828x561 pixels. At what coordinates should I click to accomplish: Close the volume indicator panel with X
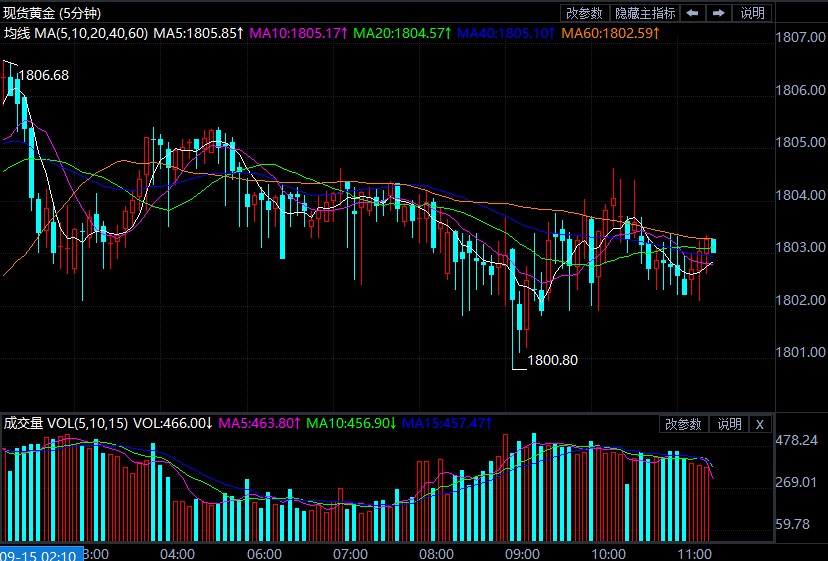point(760,424)
